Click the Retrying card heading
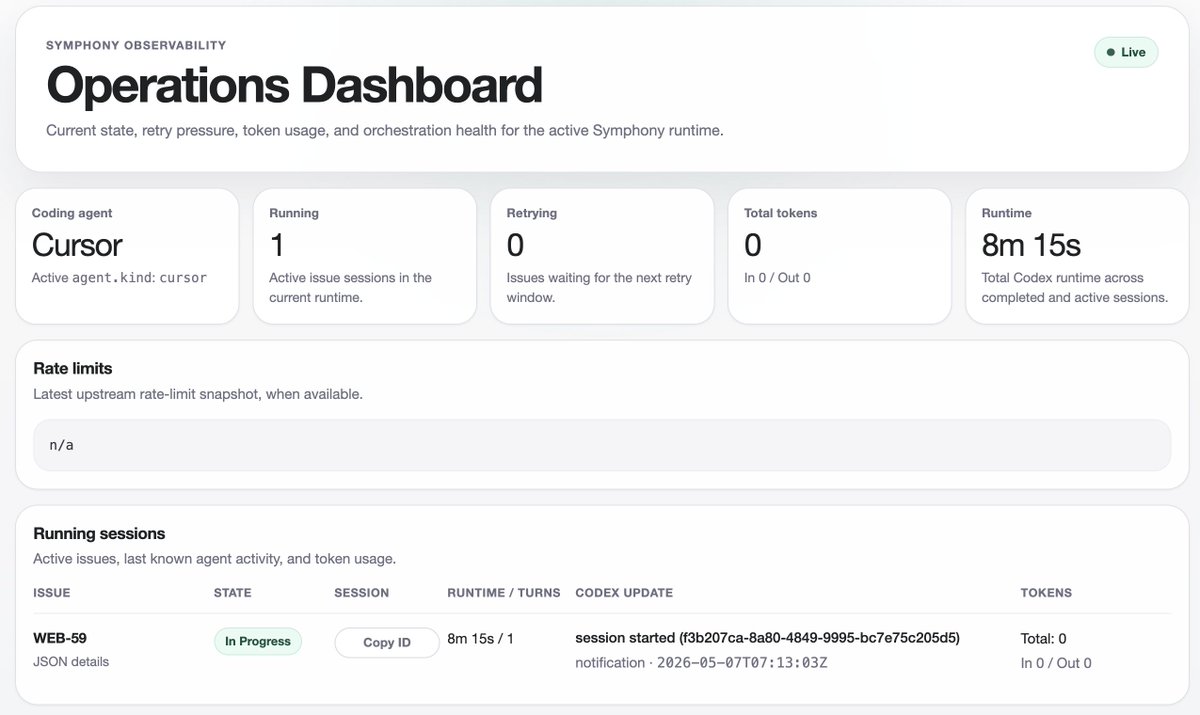The height and width of the screenshot is (715, 1200). (x=532, y=213)
